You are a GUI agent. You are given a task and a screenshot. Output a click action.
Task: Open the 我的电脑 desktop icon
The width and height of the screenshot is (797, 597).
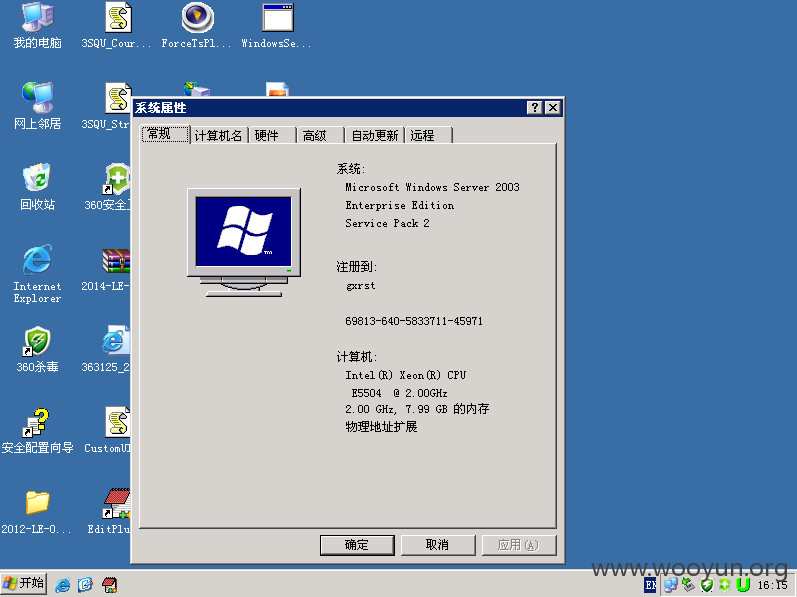[x=38, y=25]
